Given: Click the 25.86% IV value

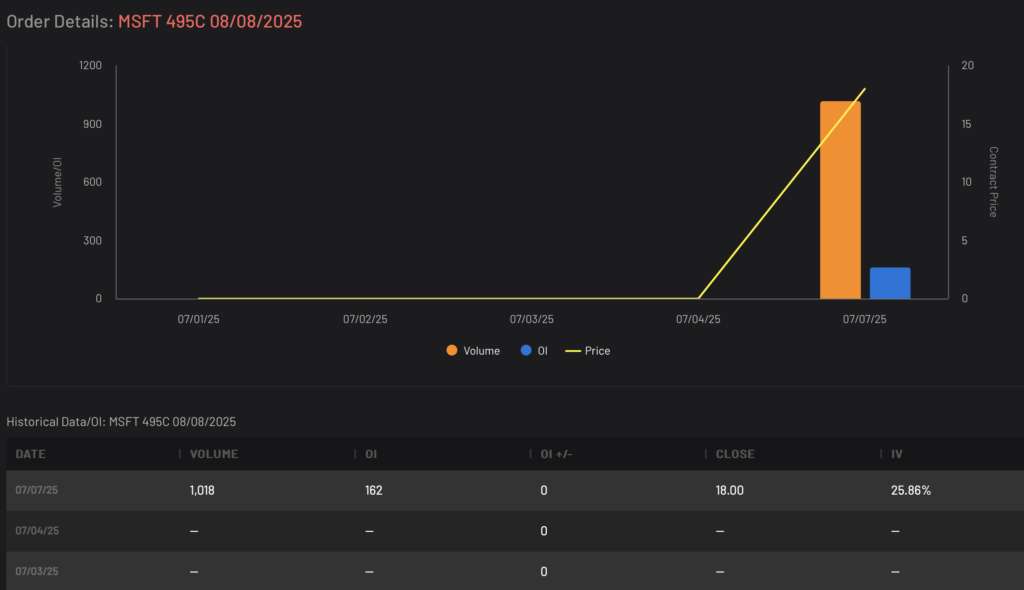Looking at the screenshot, I should click(x=910, y=490).
